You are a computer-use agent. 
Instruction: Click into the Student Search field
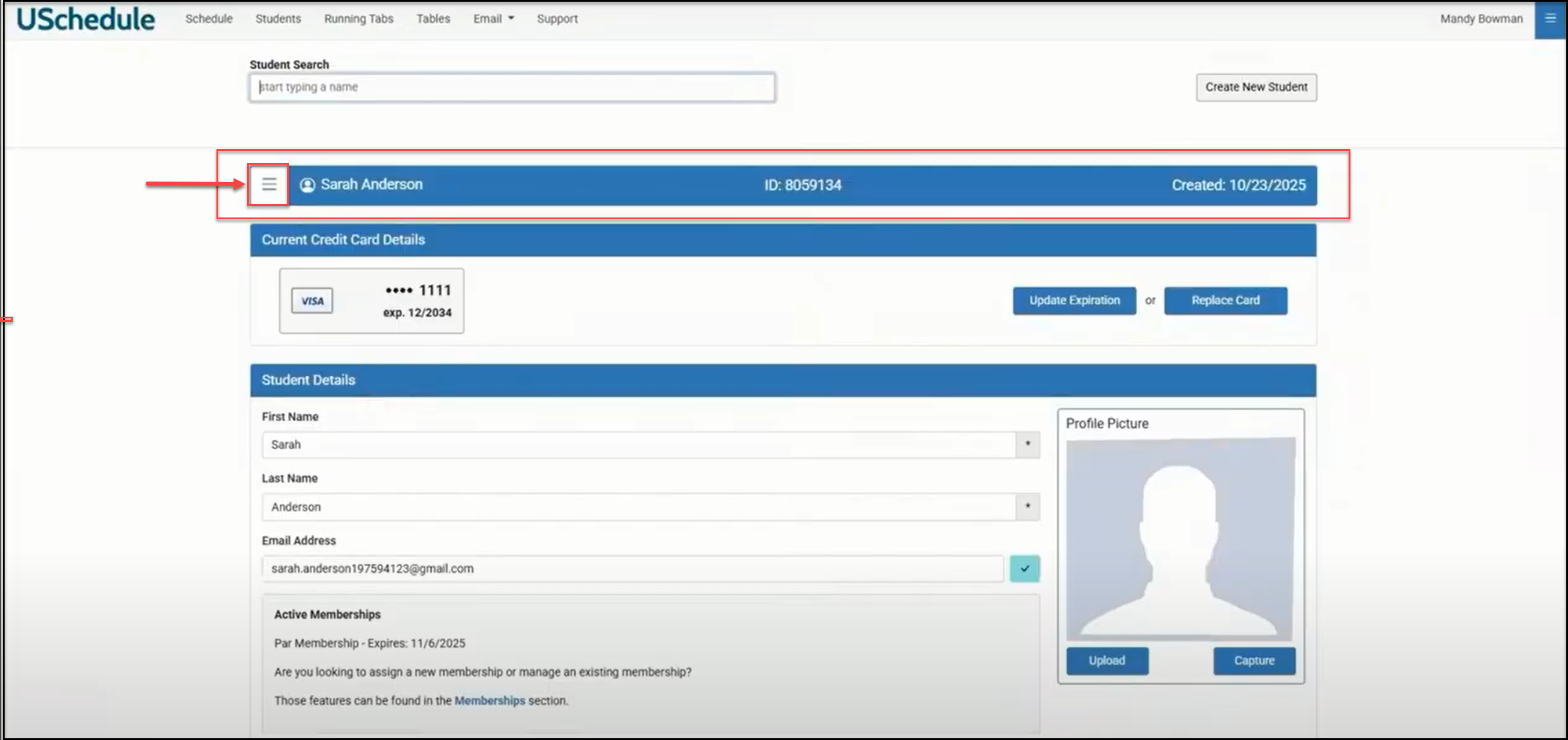pyautogui.click(x=512, y=87)
